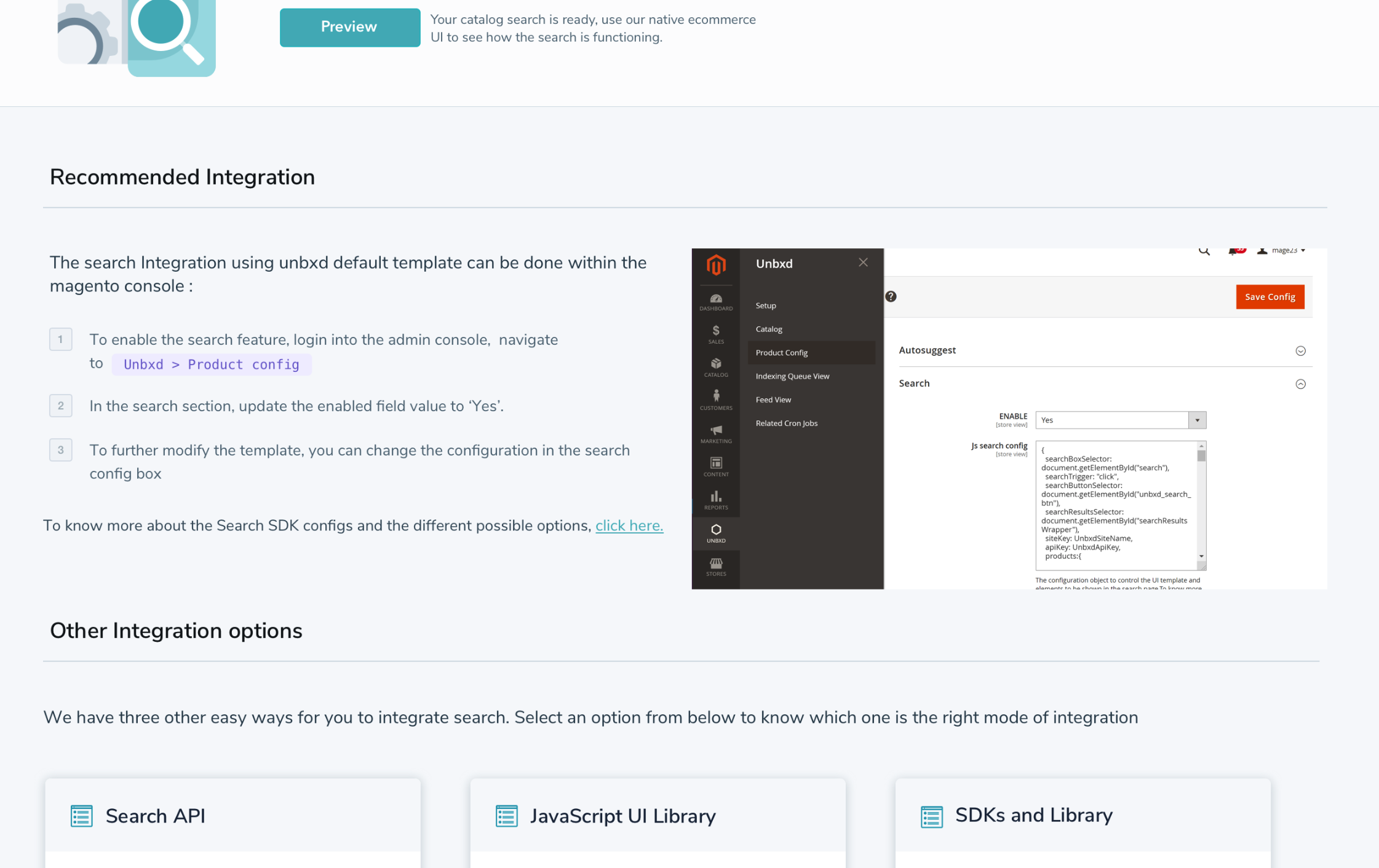Open Marketing in the Magento sidebar
The width and height of the screenshot is (1379, 868).
(x=715, y=434)
